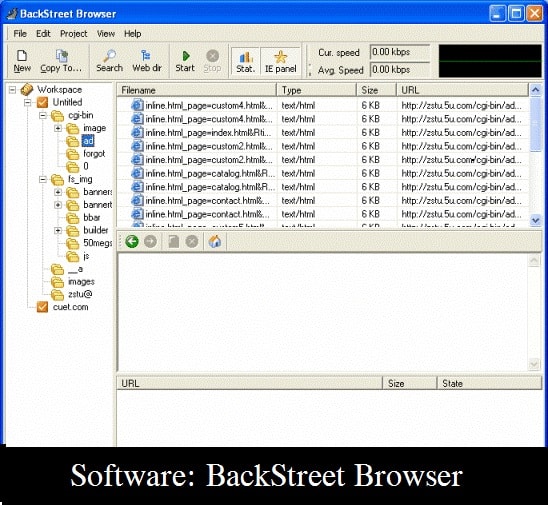
Task: Sort file list by Type column
Action: coord(317,90)
